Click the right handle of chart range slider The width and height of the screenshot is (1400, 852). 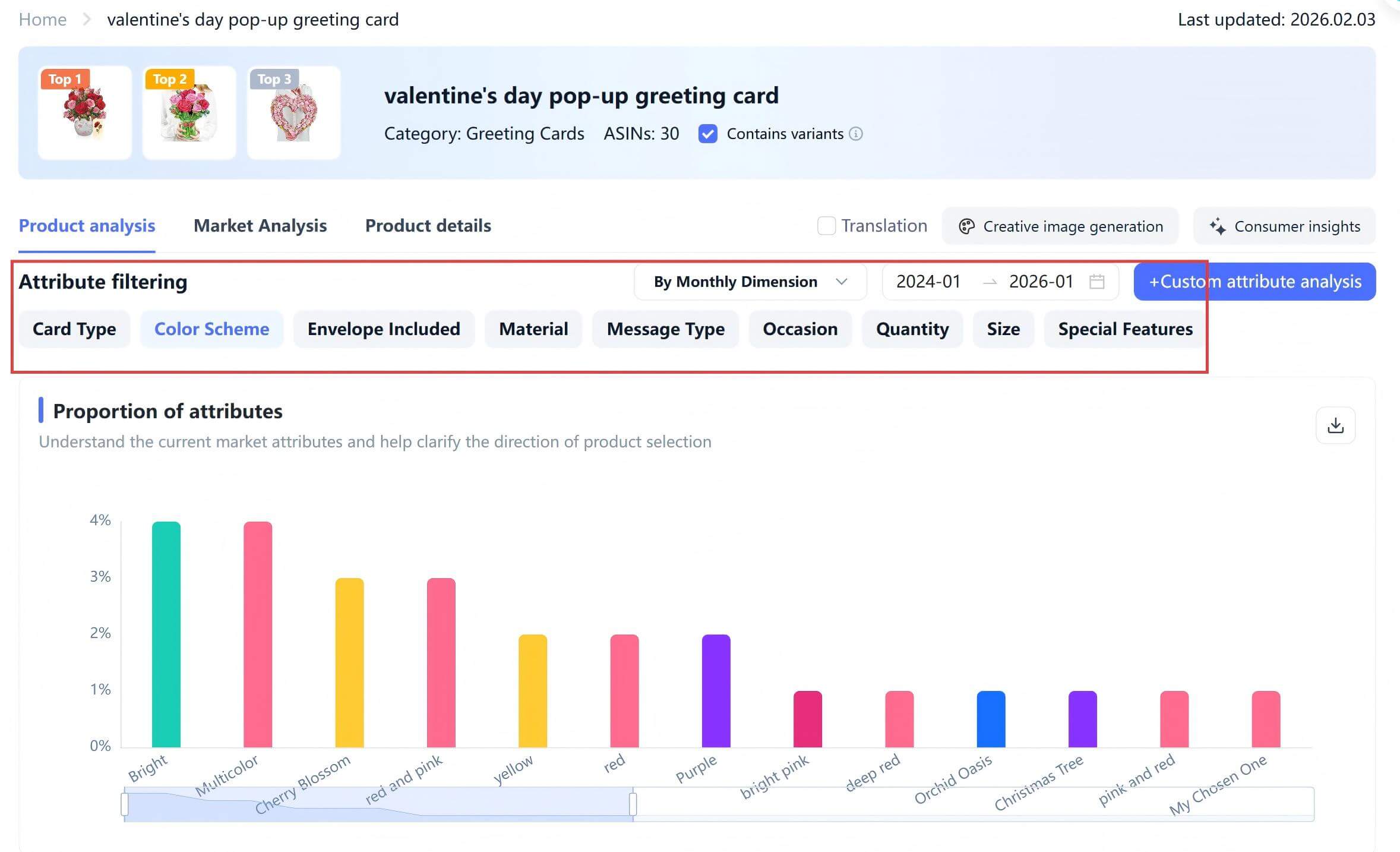[633, 804]
